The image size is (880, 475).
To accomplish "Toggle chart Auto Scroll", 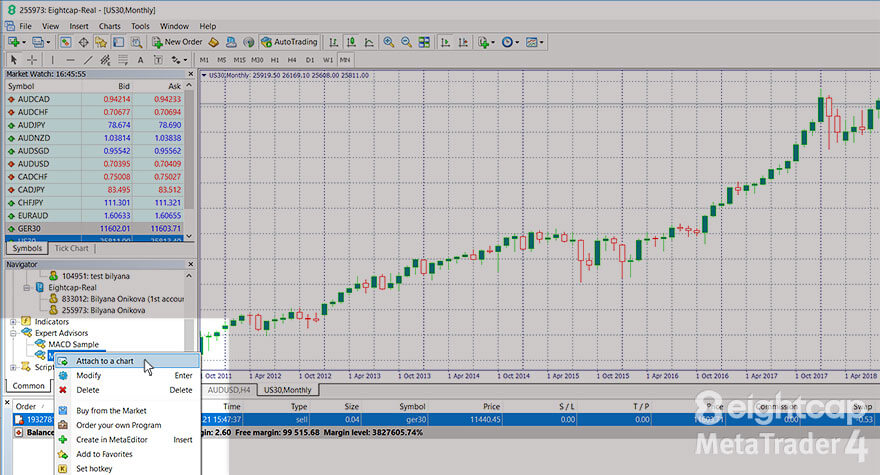I will point(445,42).
